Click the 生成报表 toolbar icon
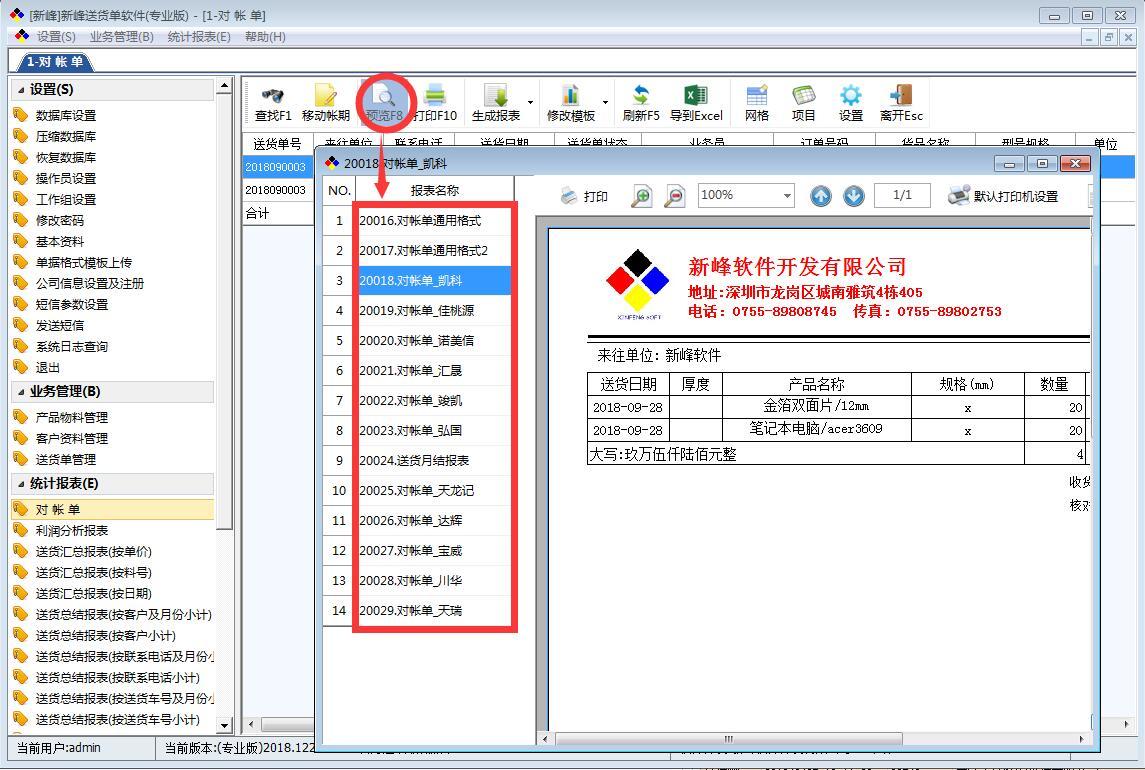This screenshot has height=770, width=1145. (496, 96)
